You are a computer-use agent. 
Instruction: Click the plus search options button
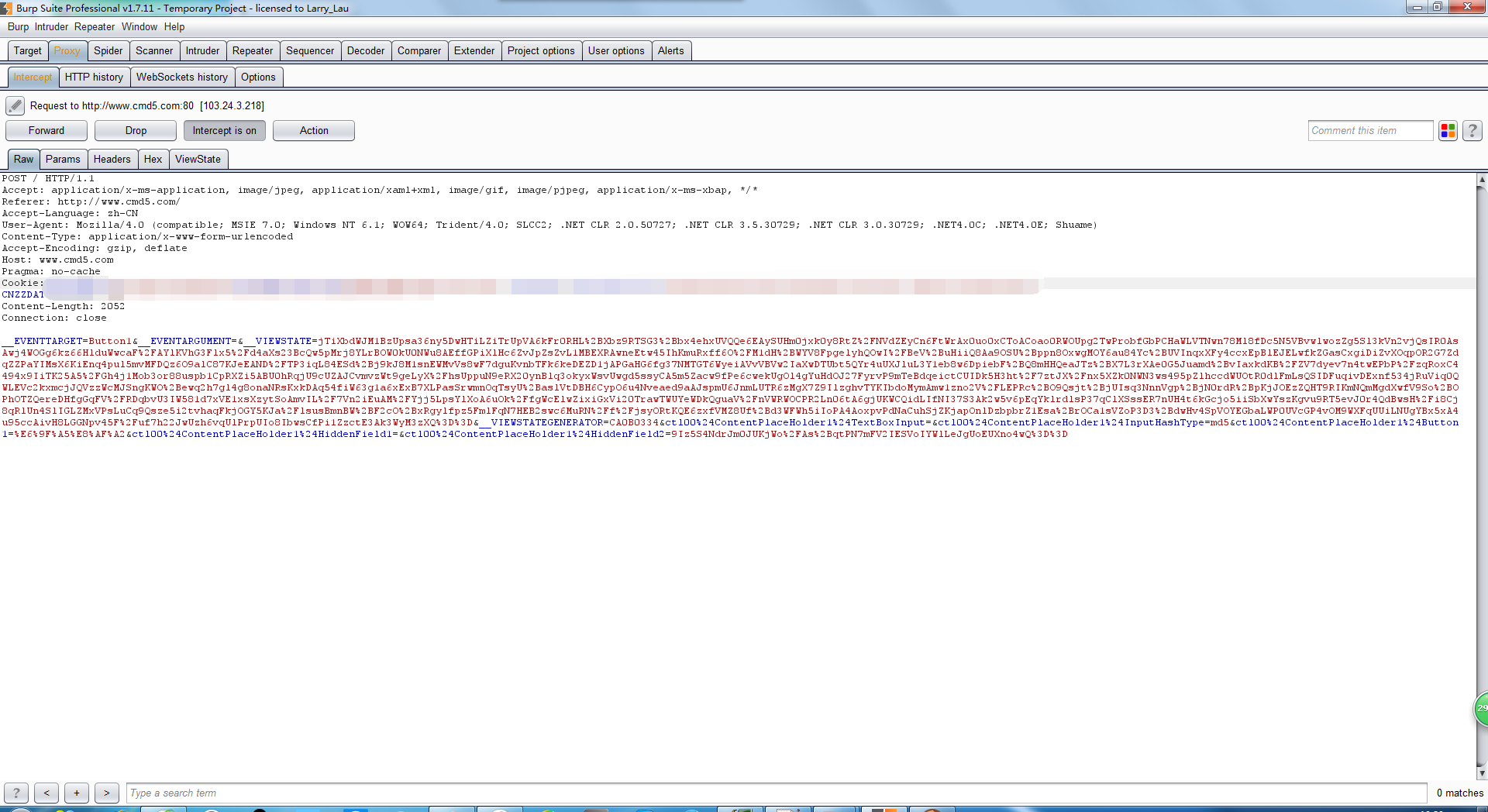coord(77,793)
